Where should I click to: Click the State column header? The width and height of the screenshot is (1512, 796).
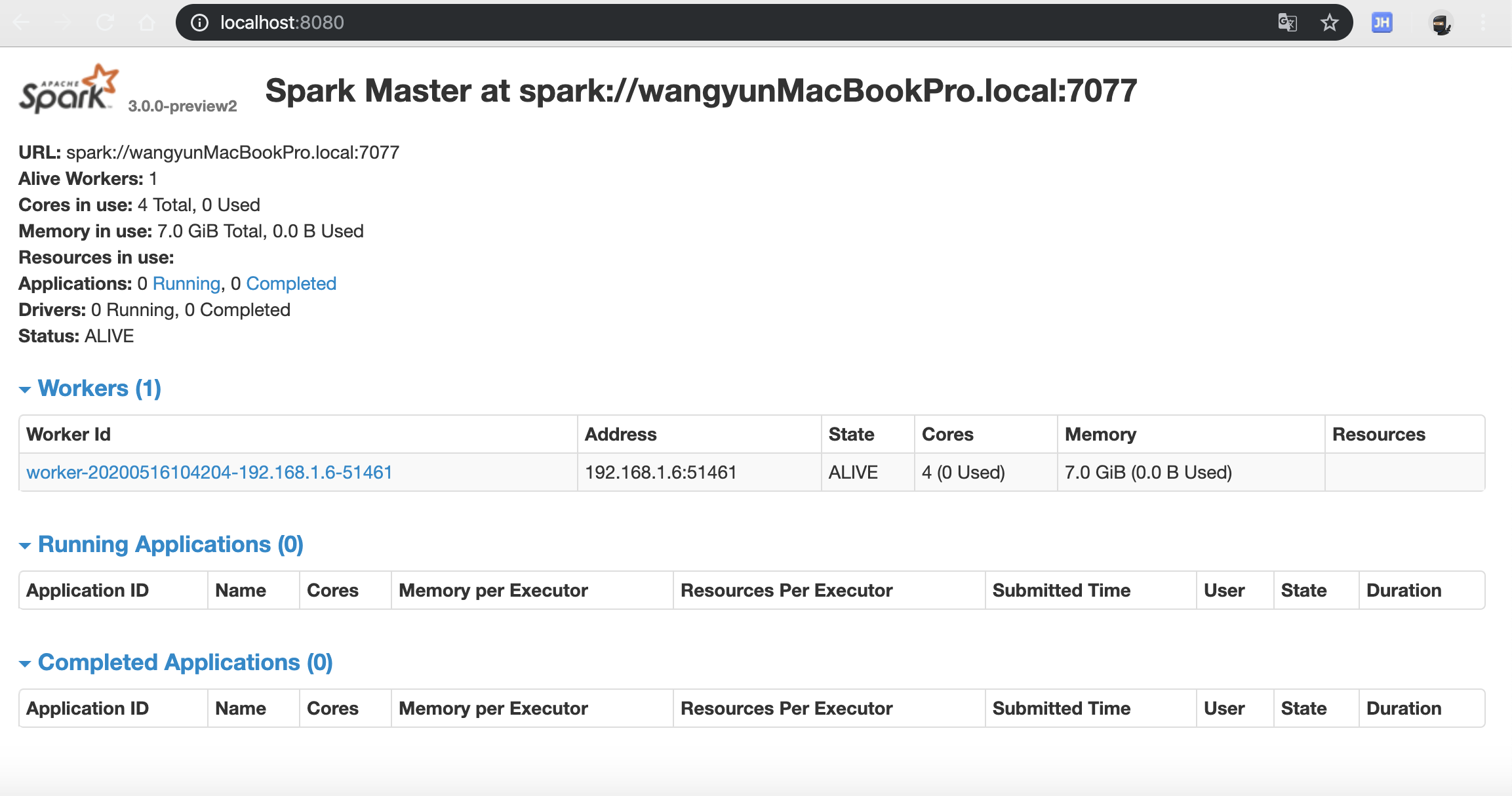point(850,433)
